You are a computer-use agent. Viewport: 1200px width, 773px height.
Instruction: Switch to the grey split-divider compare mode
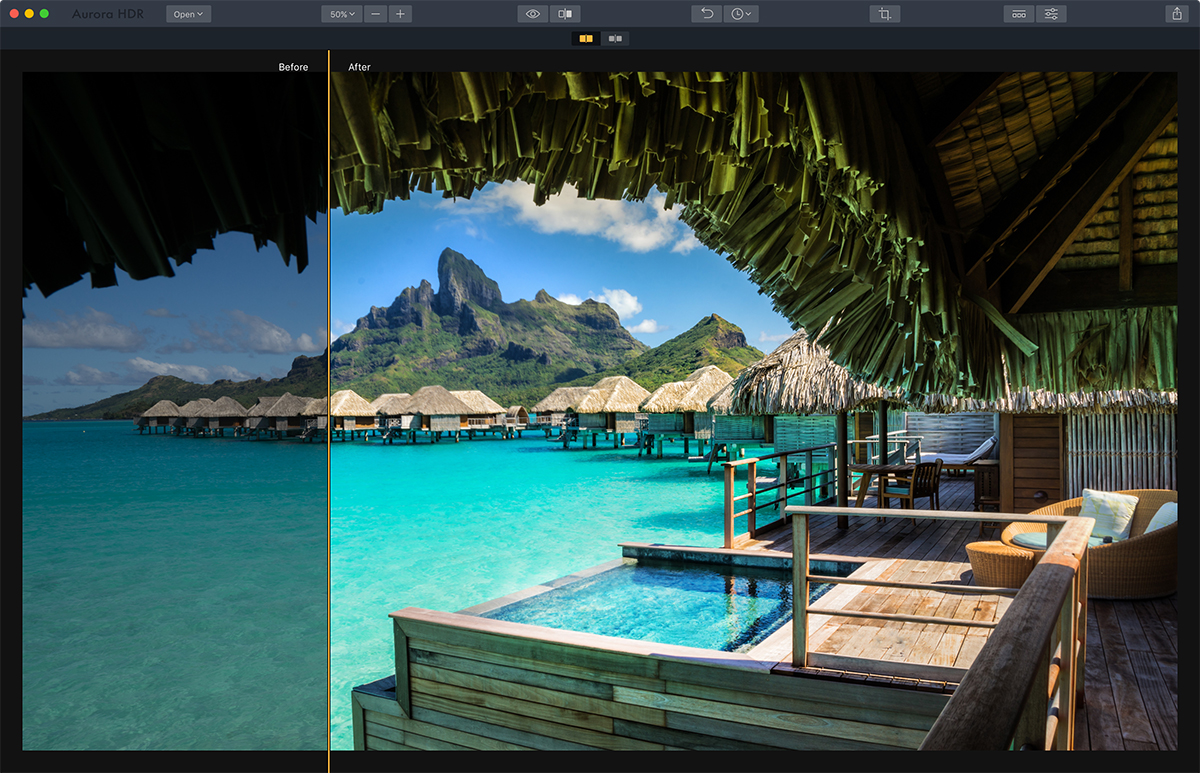click(615, 39)
